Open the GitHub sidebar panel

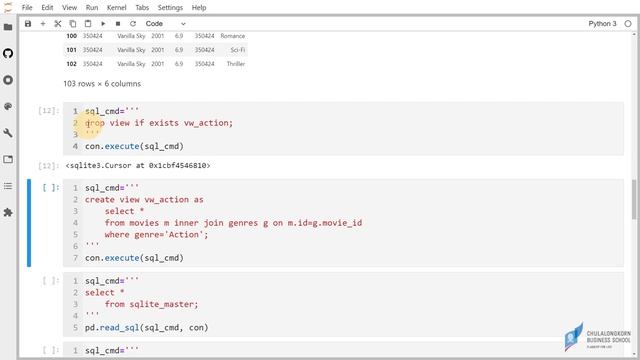click(x=8, y=53)
